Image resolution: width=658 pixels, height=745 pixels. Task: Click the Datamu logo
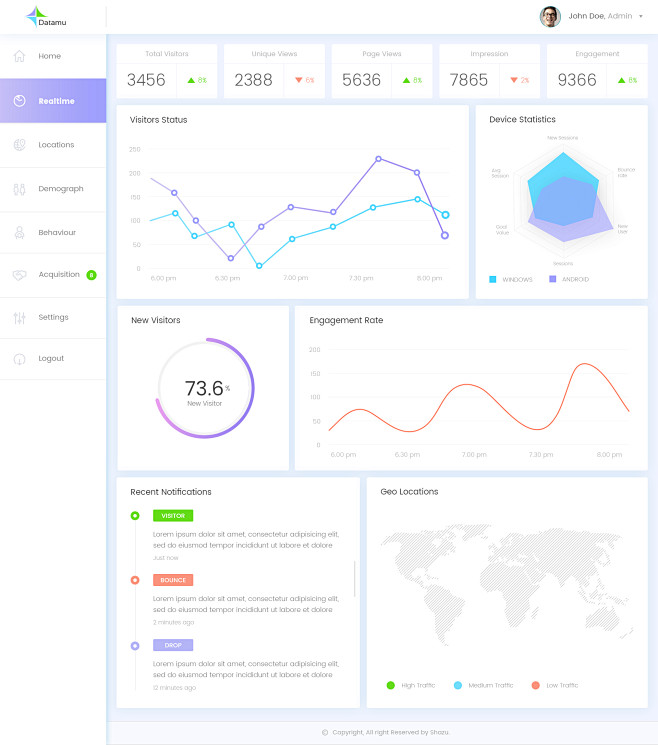(x=46, y=17)
